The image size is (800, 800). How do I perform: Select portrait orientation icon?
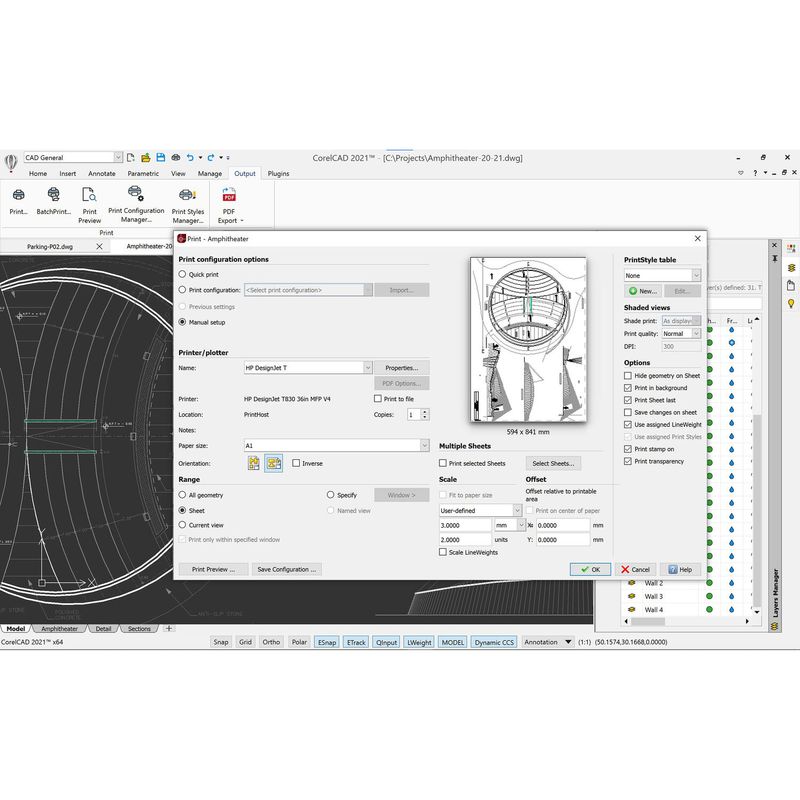pyautogui.click(x=254, y=463)
